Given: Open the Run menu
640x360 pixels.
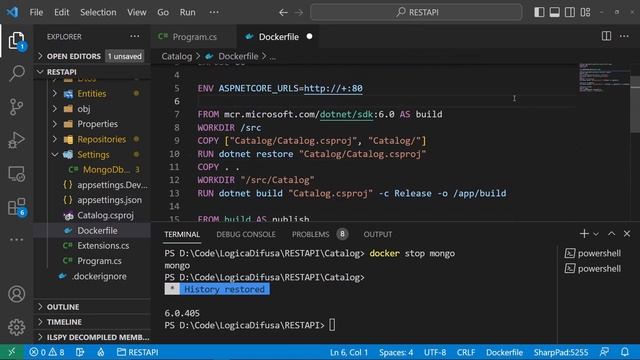Looking at the screenshot, I should pyautogui.click(x=187, y=12).
